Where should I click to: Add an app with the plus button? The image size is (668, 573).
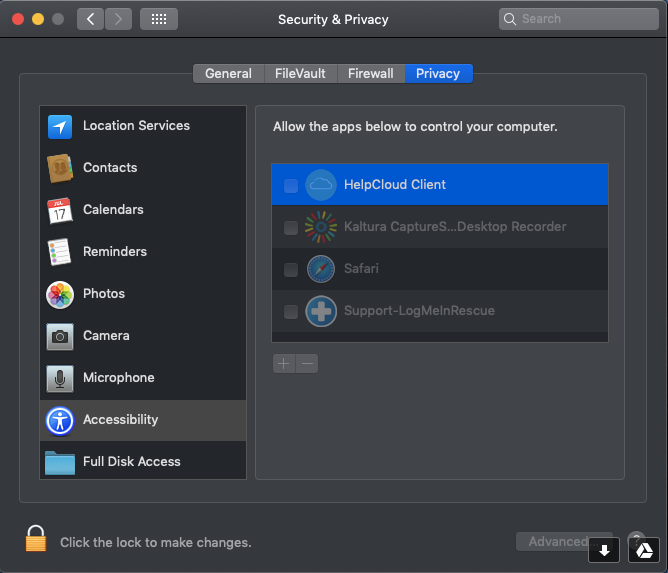(284, 363)
